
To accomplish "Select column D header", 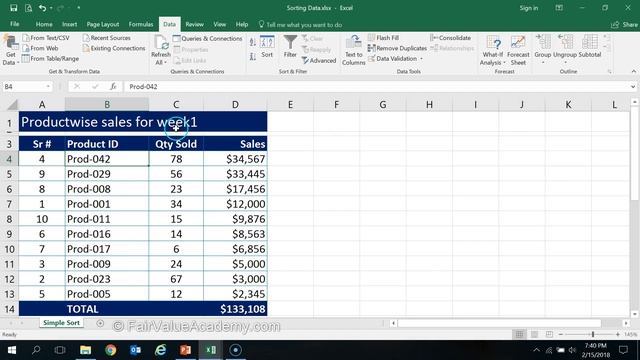I will tap(235, 105).
